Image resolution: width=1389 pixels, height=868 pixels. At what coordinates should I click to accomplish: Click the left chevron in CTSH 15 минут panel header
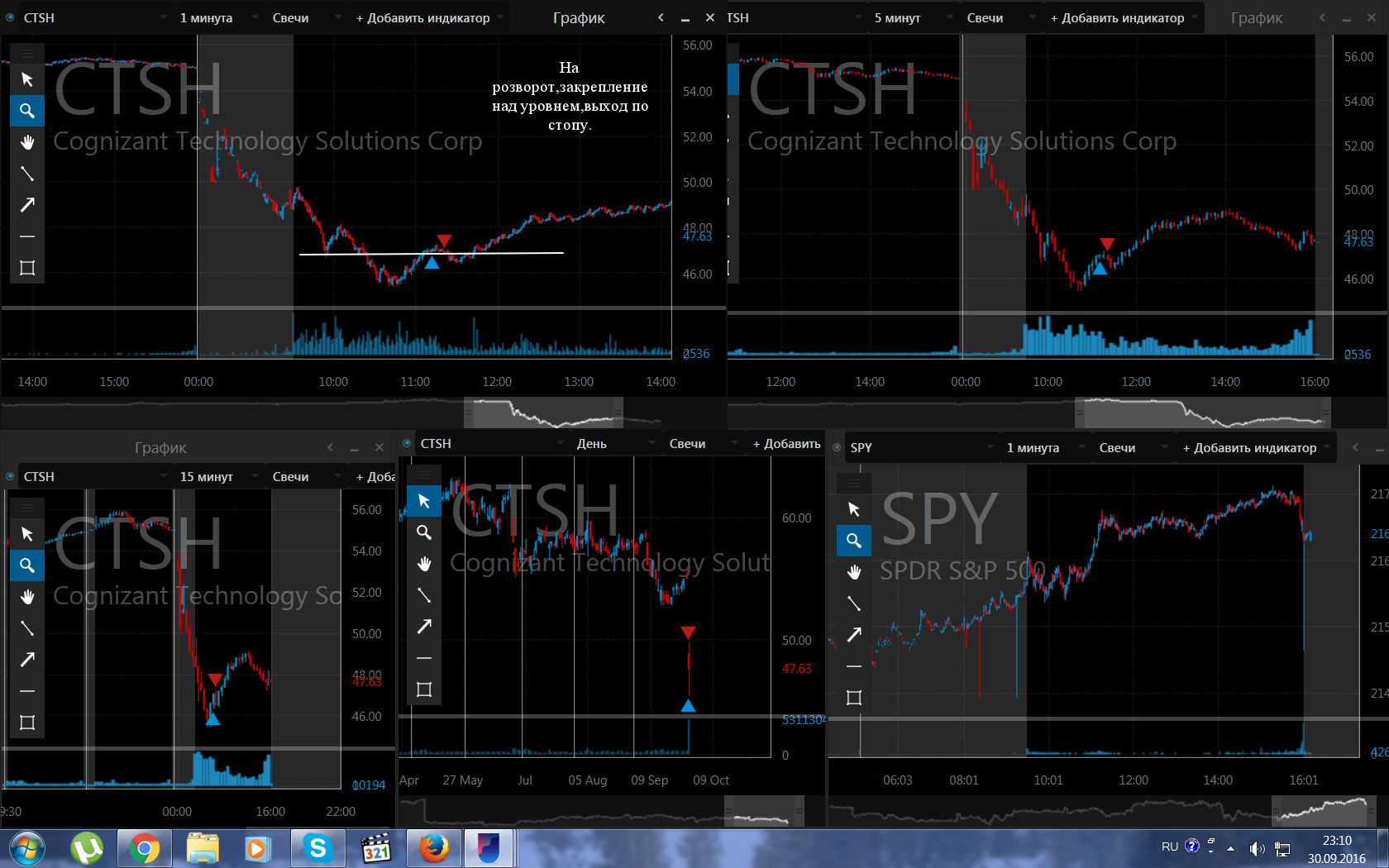coord(330,447)
